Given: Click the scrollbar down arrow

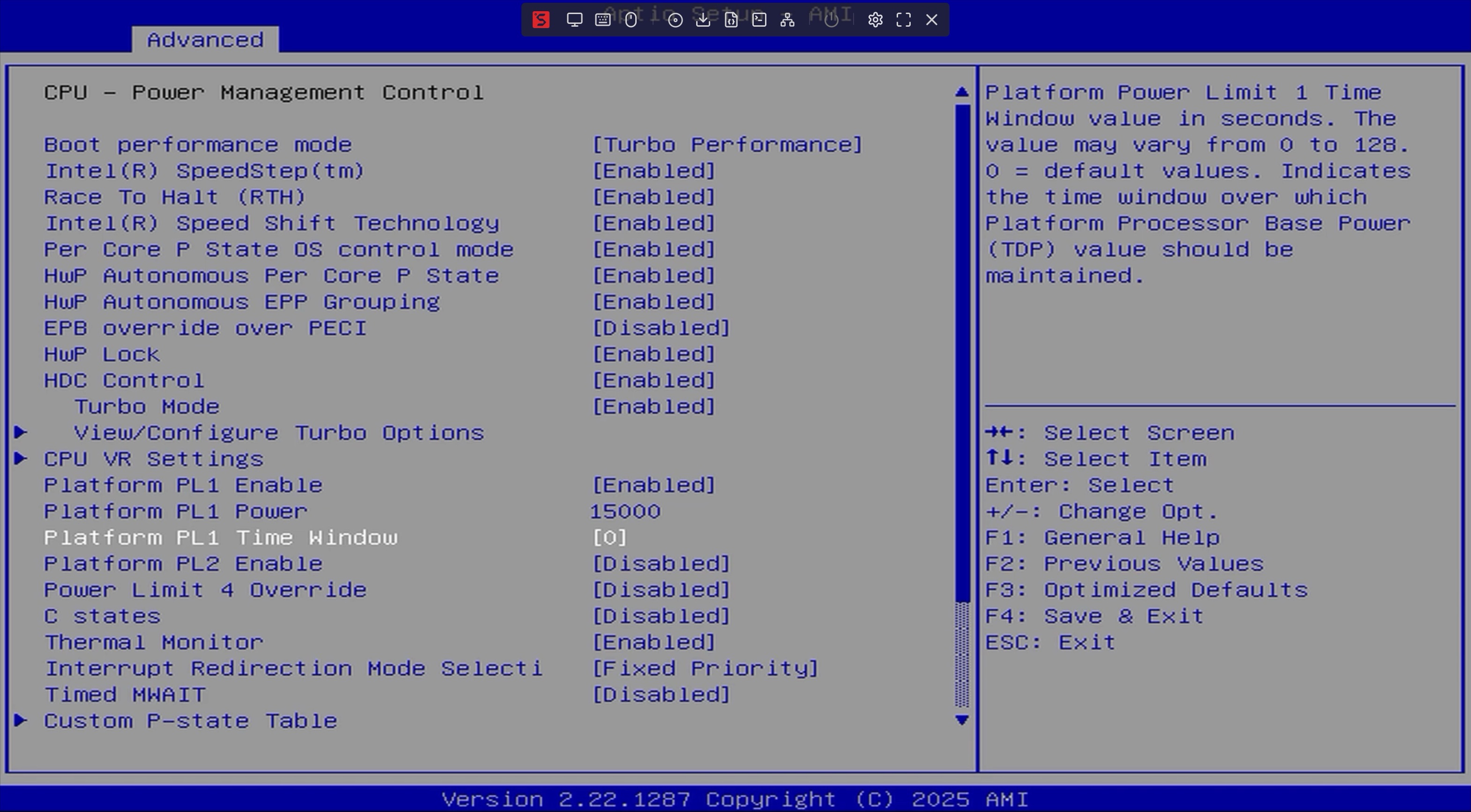Looking at the screenshot, I should [962, 720].
